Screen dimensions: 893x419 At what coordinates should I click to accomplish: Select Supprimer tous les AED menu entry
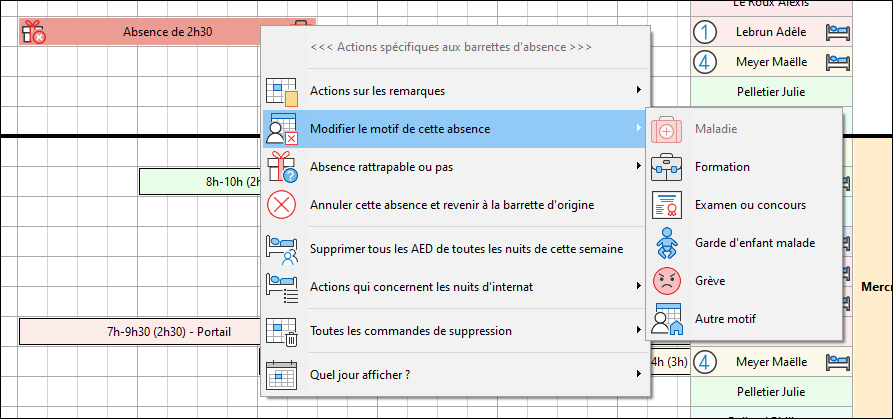[x=467, y=248]
